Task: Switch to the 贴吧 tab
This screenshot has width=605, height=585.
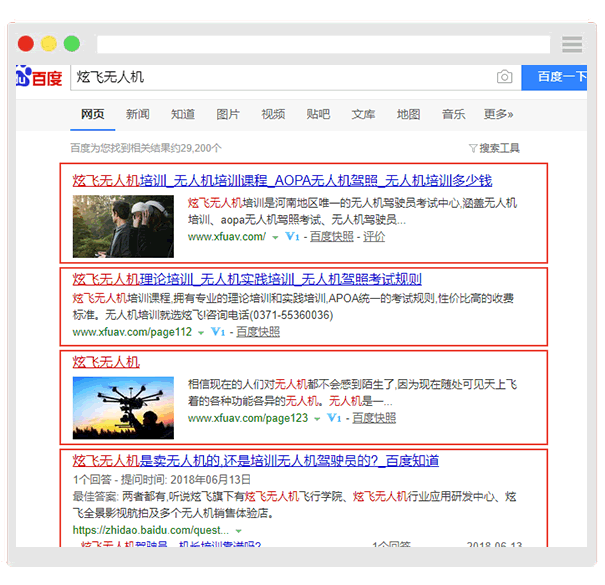Action: coord(318,114)
